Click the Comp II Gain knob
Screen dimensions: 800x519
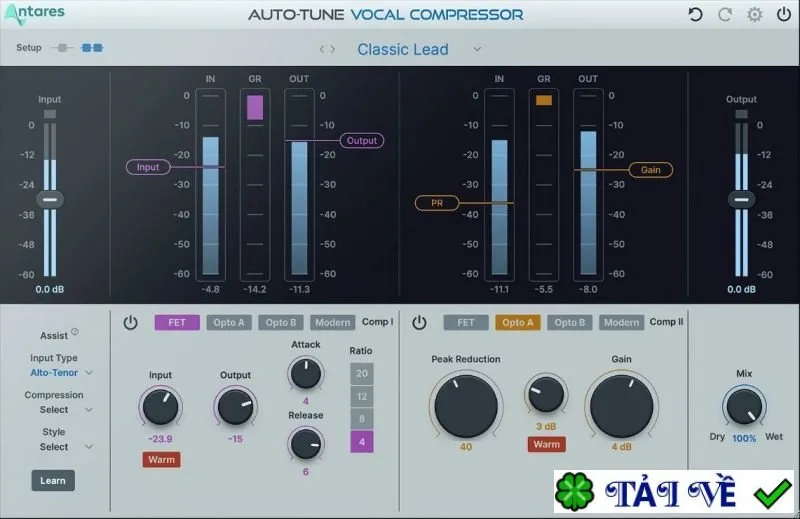[x=621, y=407]
